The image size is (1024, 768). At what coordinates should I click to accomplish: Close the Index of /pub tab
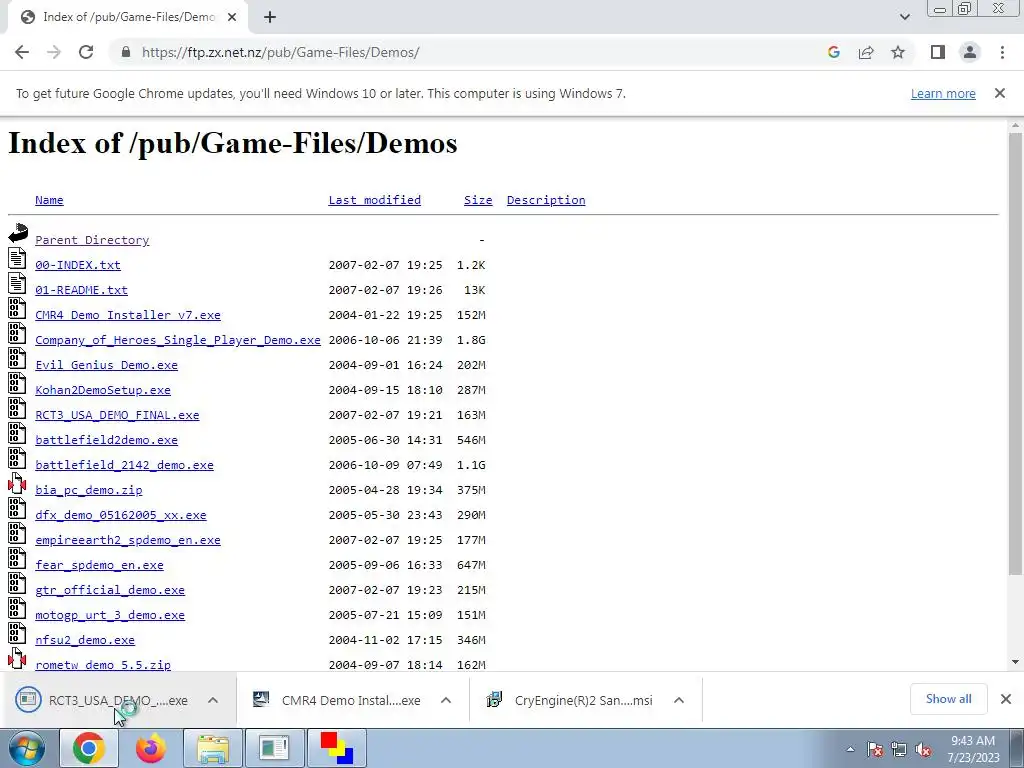coord(232,18)
